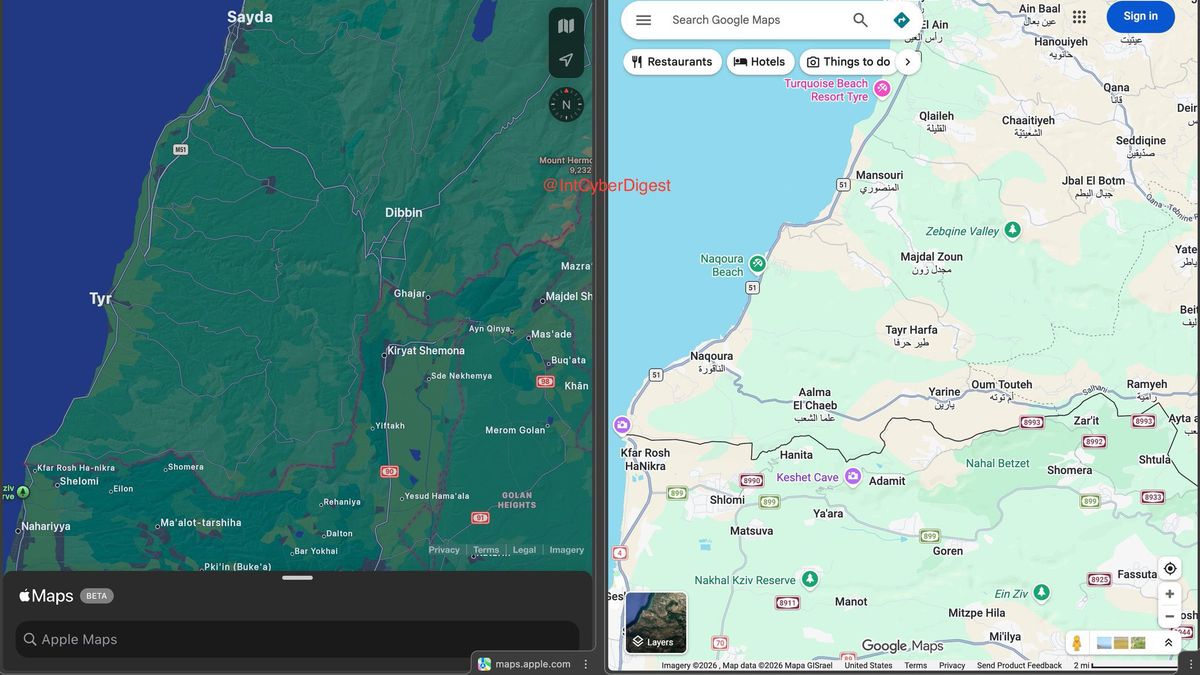Click the Keshet Cave marker icon
The height and width of the screenshot is (675, 1200).
coord(852,476)
